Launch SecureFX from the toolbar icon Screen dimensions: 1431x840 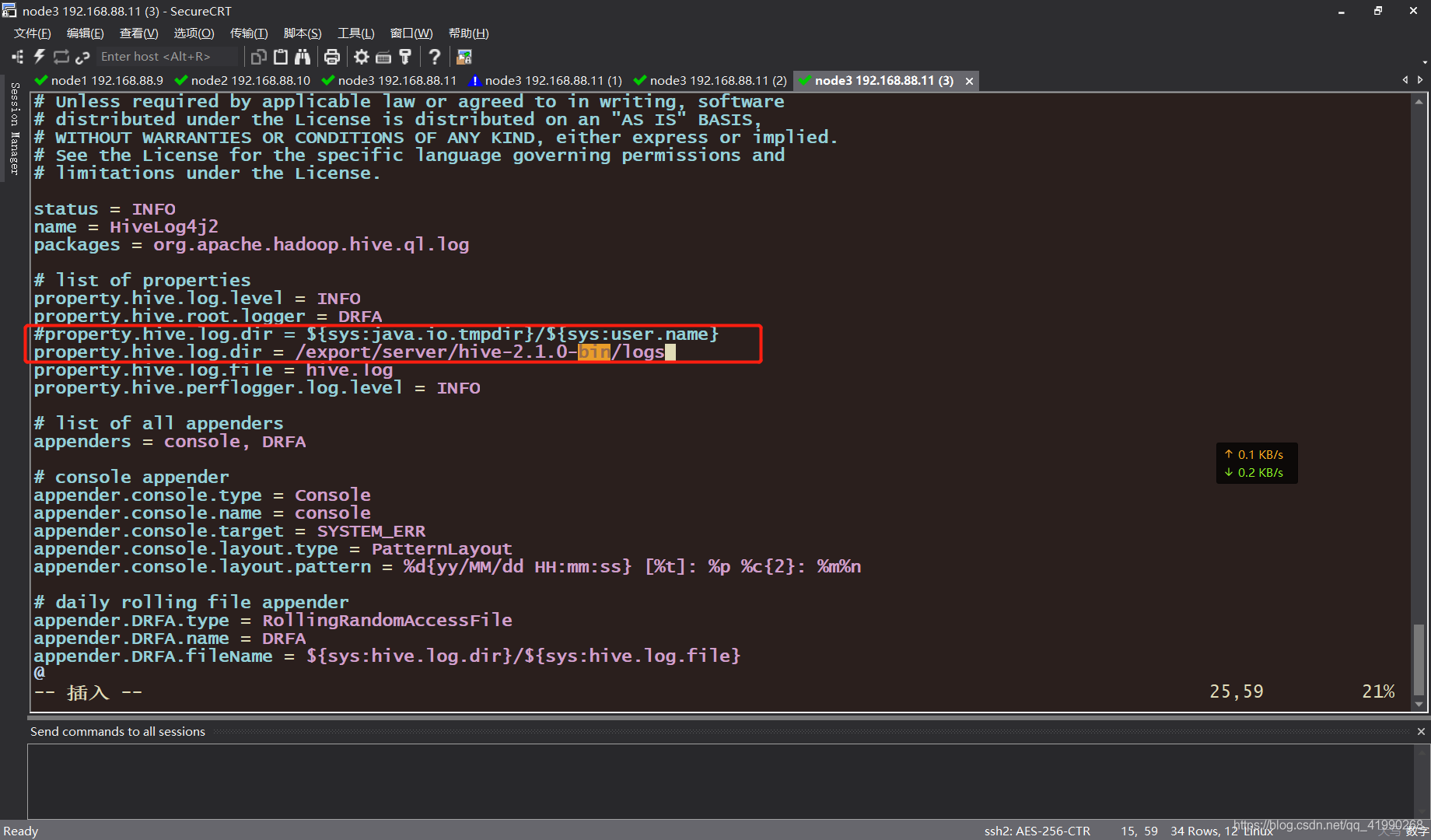point(464,56)
